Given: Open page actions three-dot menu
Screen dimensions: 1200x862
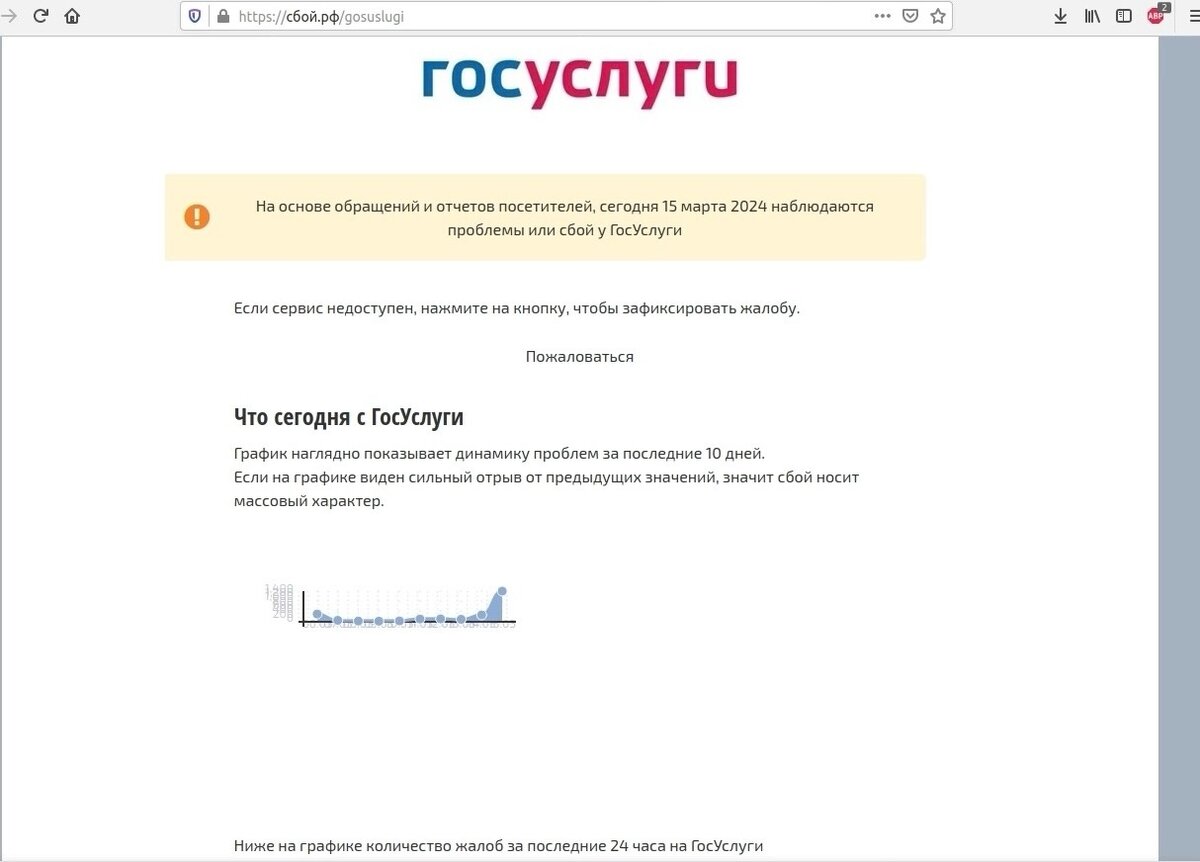Looking at the screenshot, I should click(882, 16).
